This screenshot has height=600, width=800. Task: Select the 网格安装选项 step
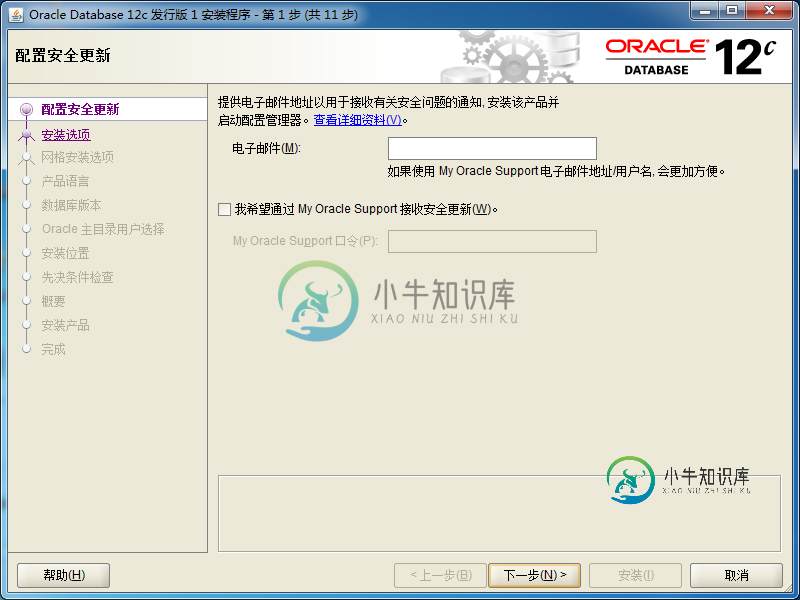point(78,157)
